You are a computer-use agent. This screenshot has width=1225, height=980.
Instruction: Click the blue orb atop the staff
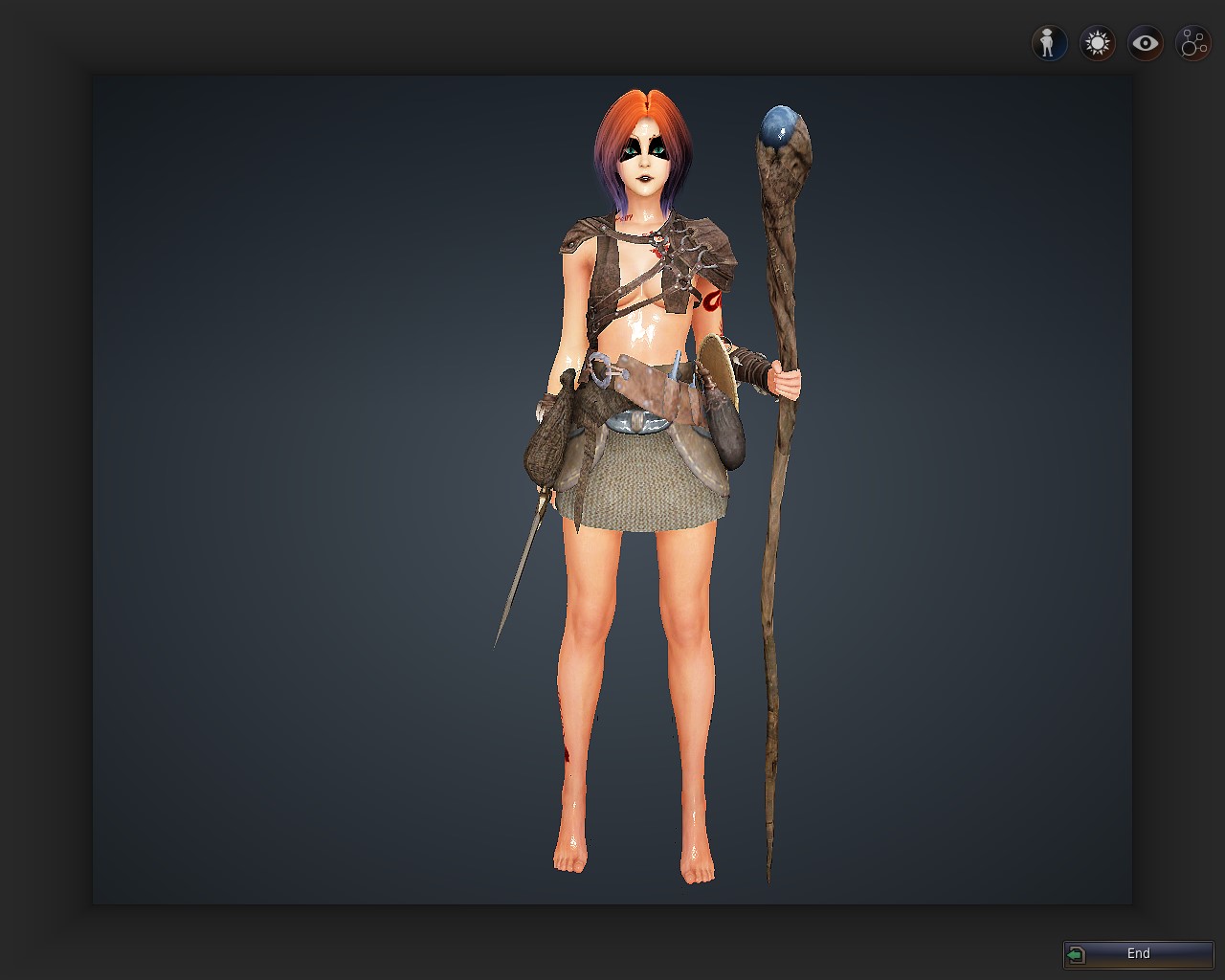pos(778,126)
